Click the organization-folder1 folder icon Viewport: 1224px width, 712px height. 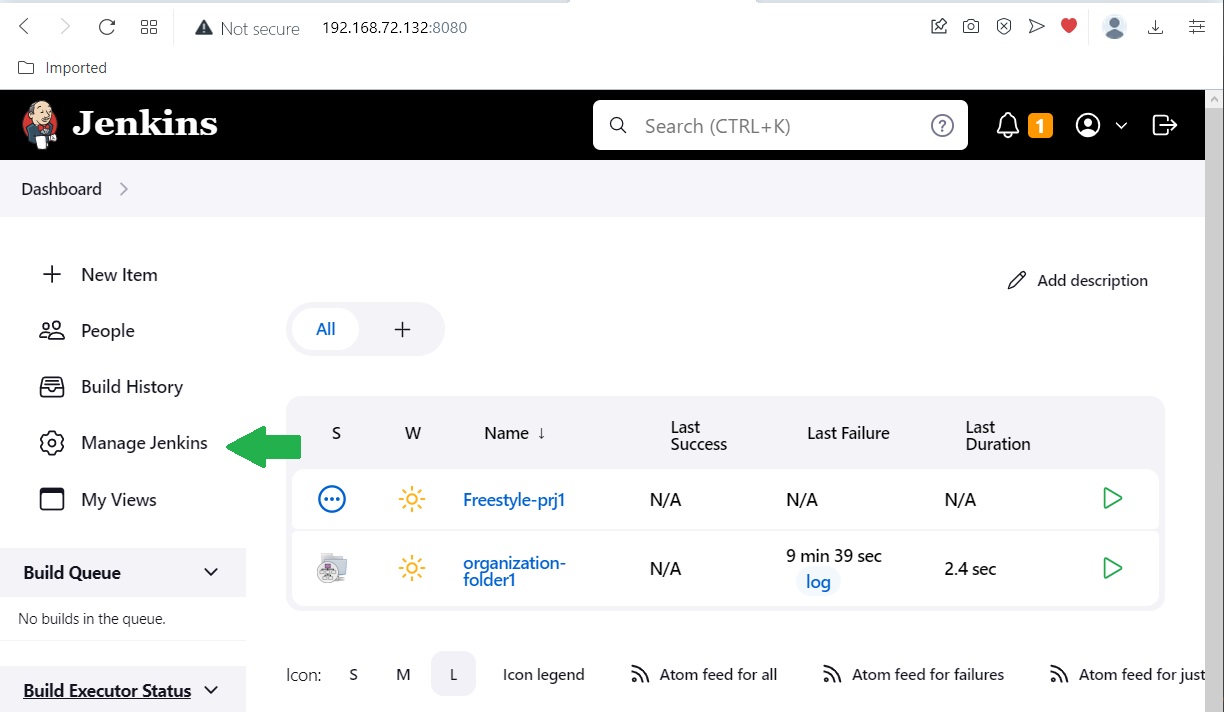point(332,568)
